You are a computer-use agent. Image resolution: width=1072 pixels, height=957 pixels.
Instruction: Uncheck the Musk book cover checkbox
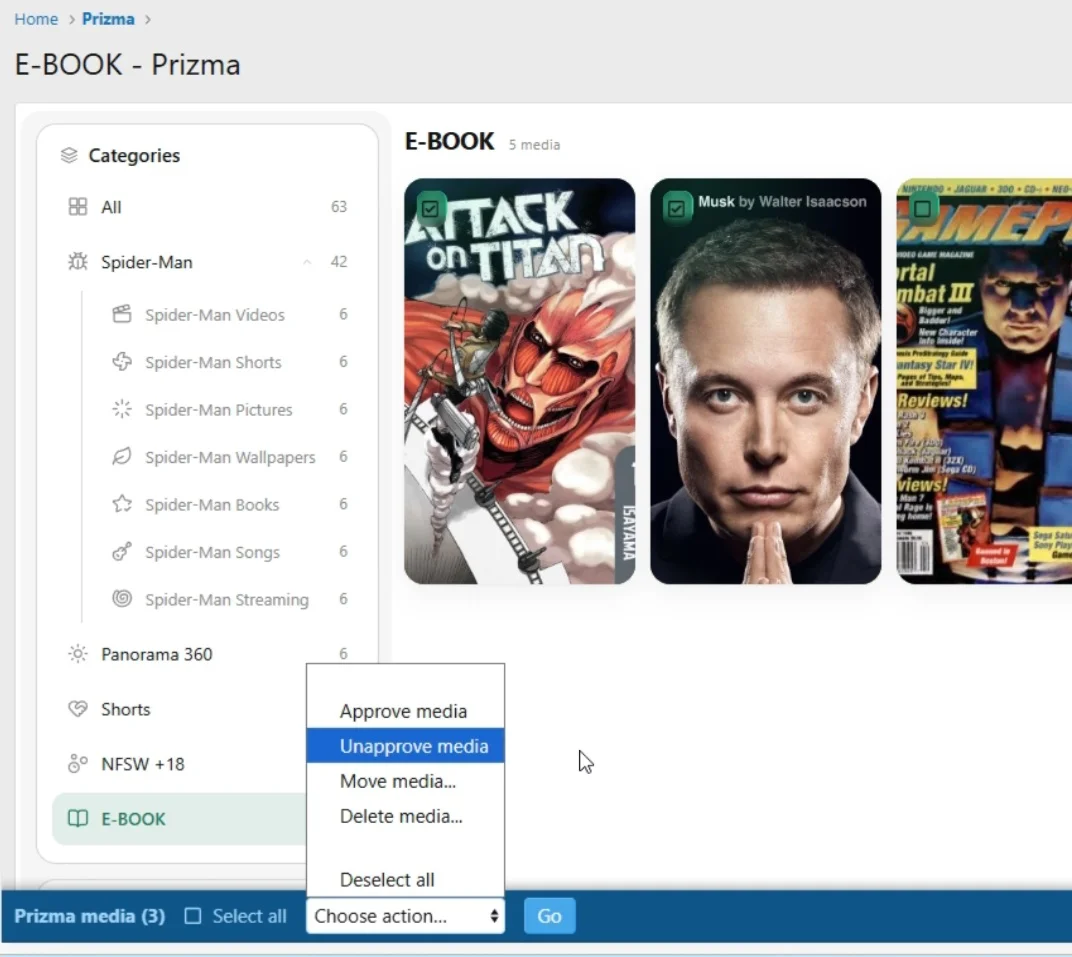click(676, 208)
